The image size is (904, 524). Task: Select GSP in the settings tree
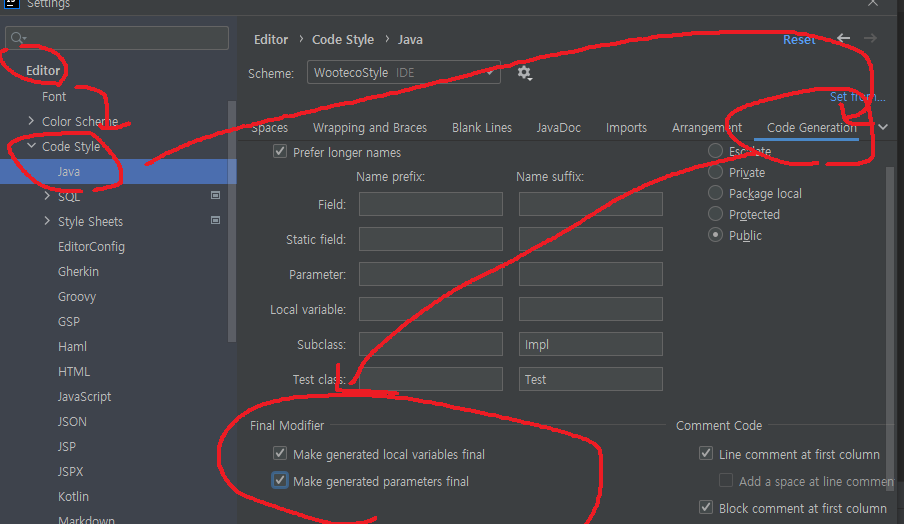click(x=69, y=321)
